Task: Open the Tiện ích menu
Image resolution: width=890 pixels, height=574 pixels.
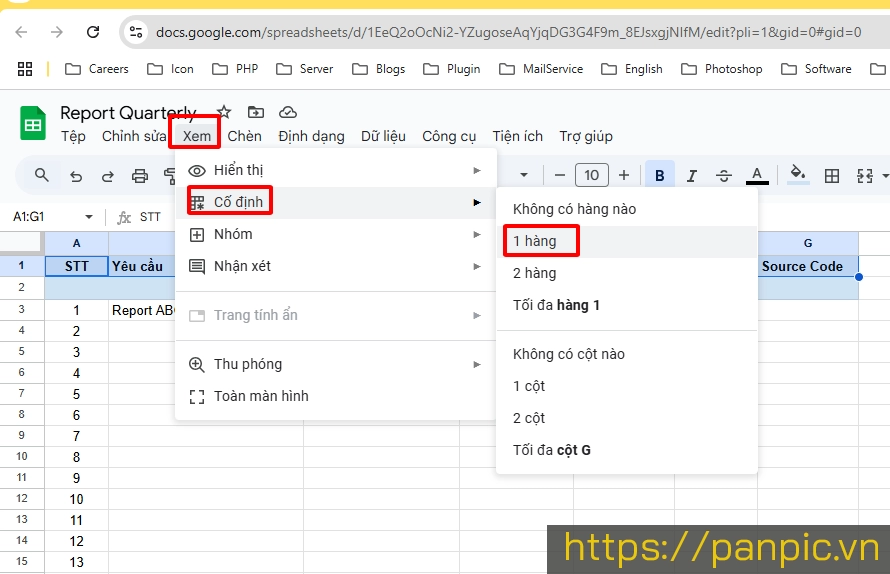Action: (518, 136)
